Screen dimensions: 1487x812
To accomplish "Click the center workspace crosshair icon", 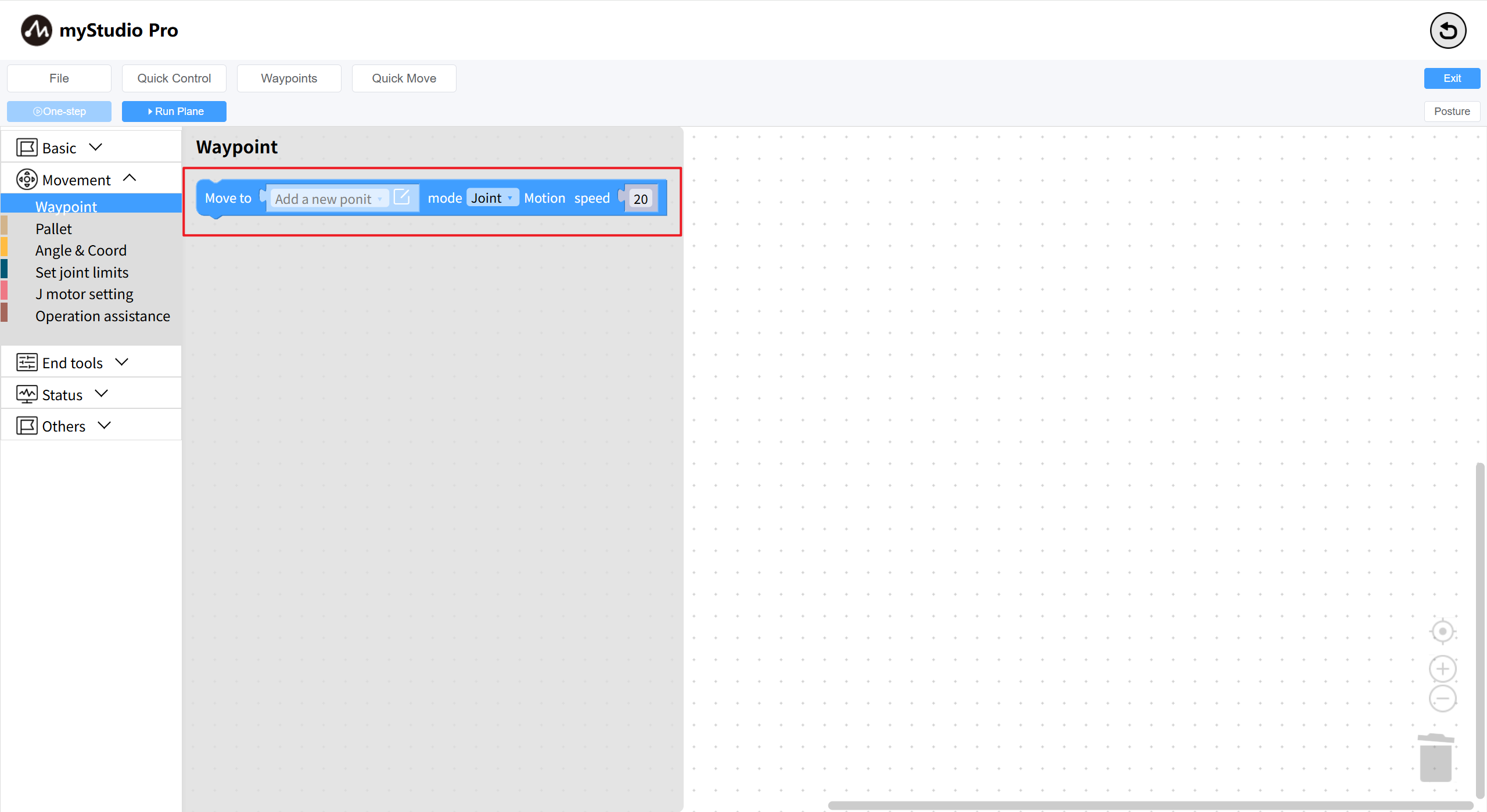I will click(1442, 631).
